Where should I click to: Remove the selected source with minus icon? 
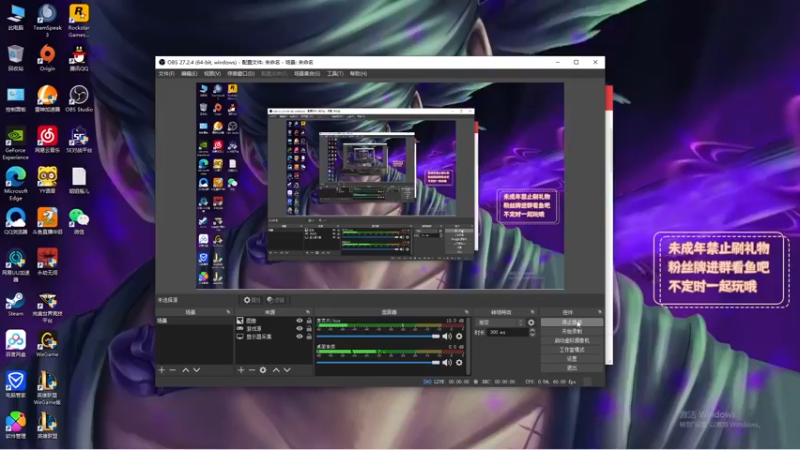point(252,370)
